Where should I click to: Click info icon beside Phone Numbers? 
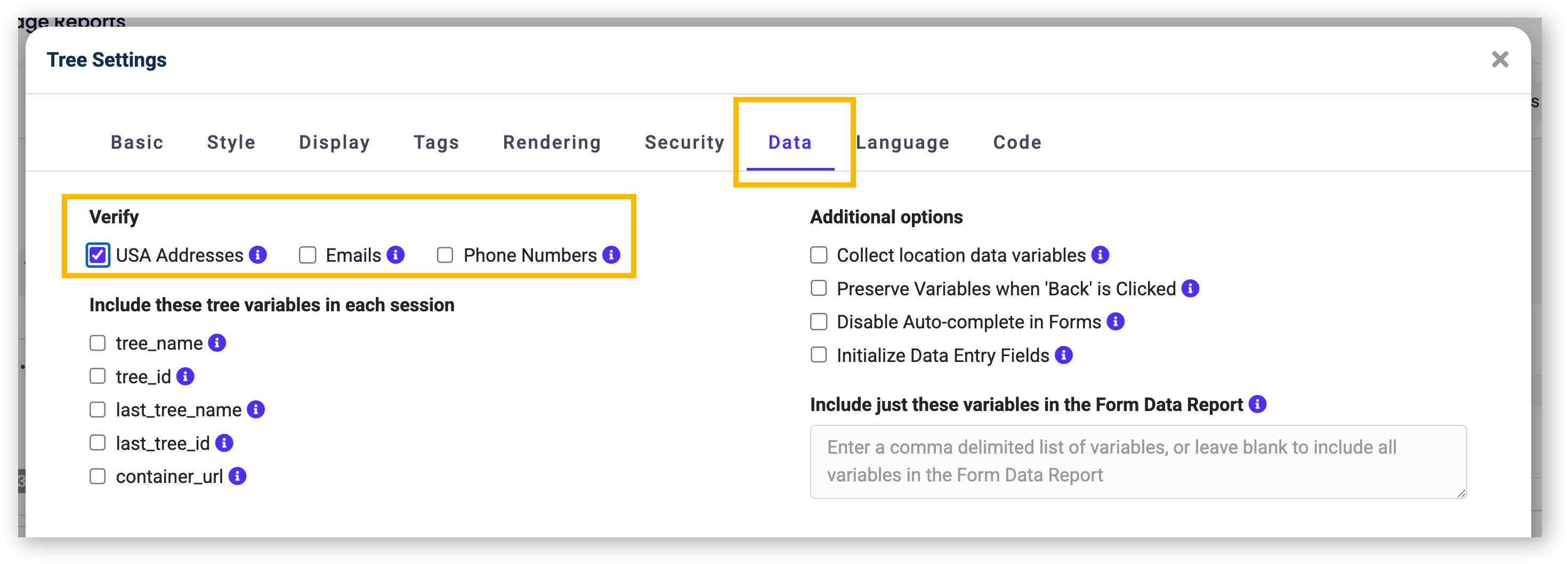coord(611,255)
